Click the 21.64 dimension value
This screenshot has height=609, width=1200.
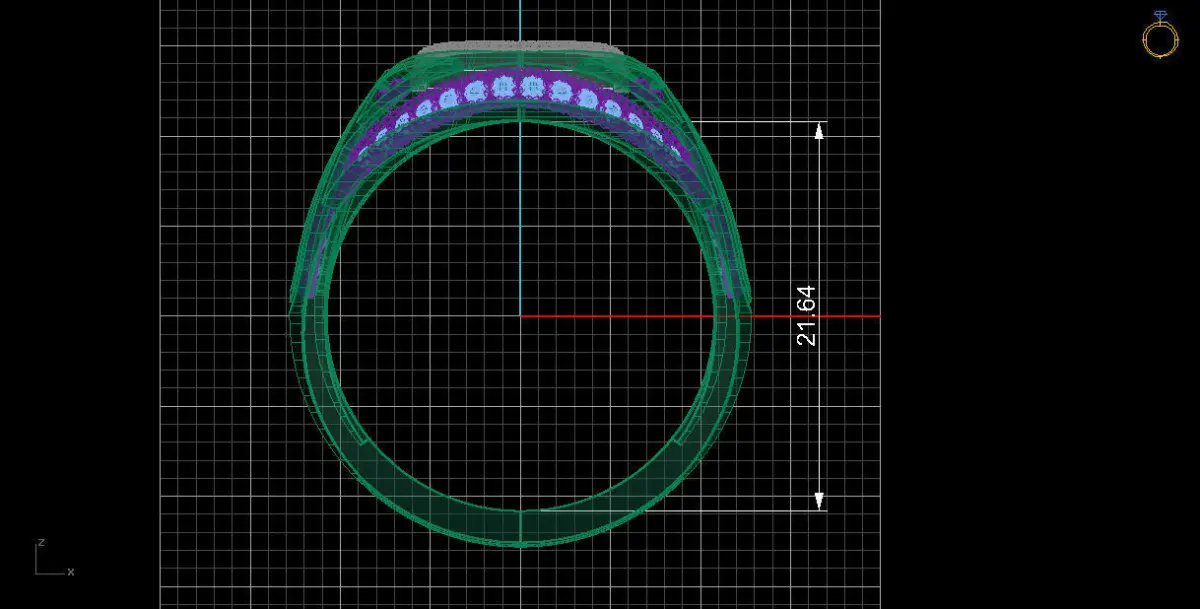[807, 316]
